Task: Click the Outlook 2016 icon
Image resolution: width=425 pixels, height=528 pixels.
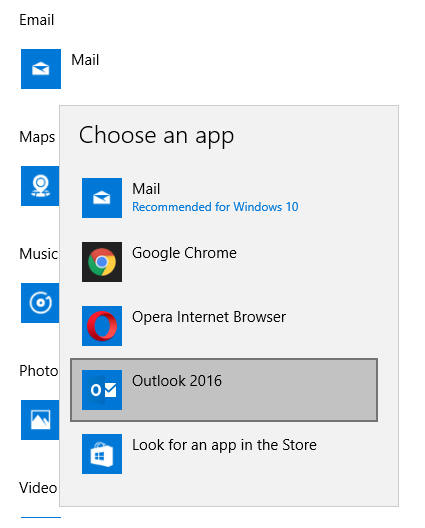Action: tap(102, 390)
